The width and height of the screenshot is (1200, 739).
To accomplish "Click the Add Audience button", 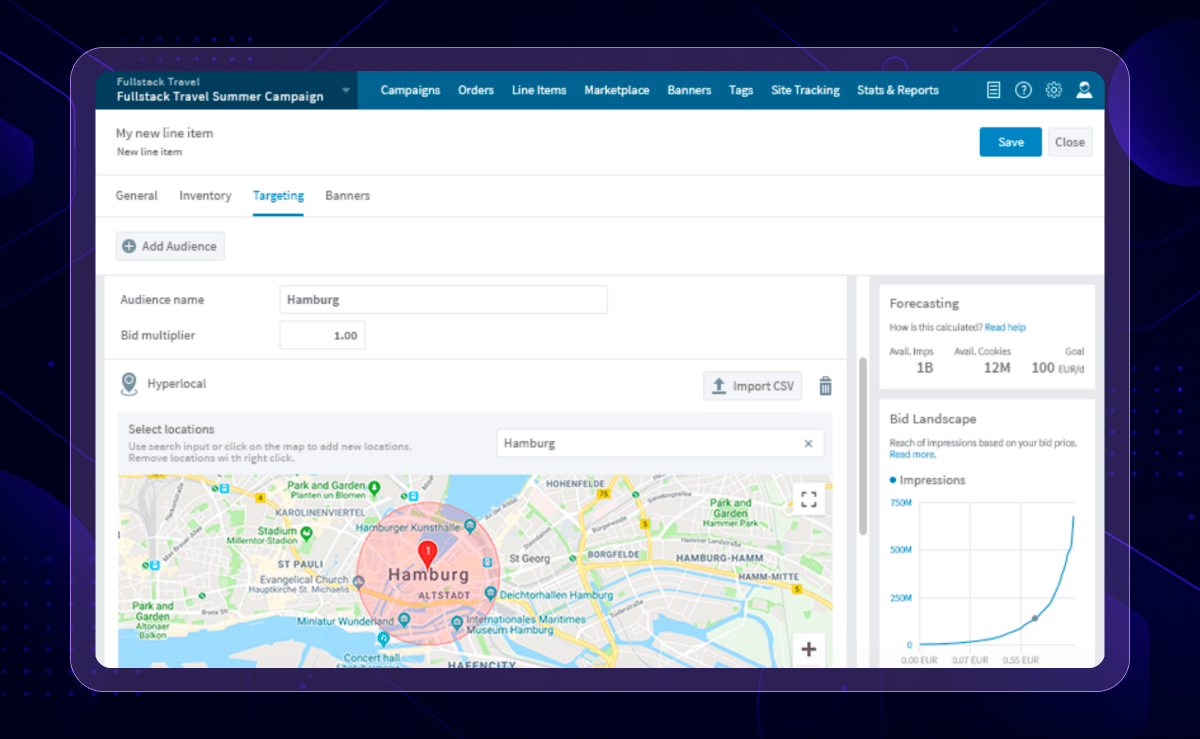I will click(170, 246).
